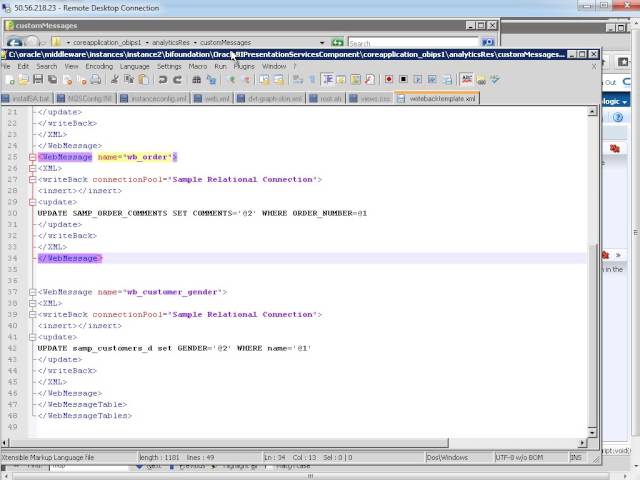Collapse the update fold marker on line 41
The width and height of the screenshot is (640, 480).
point(33,337)
